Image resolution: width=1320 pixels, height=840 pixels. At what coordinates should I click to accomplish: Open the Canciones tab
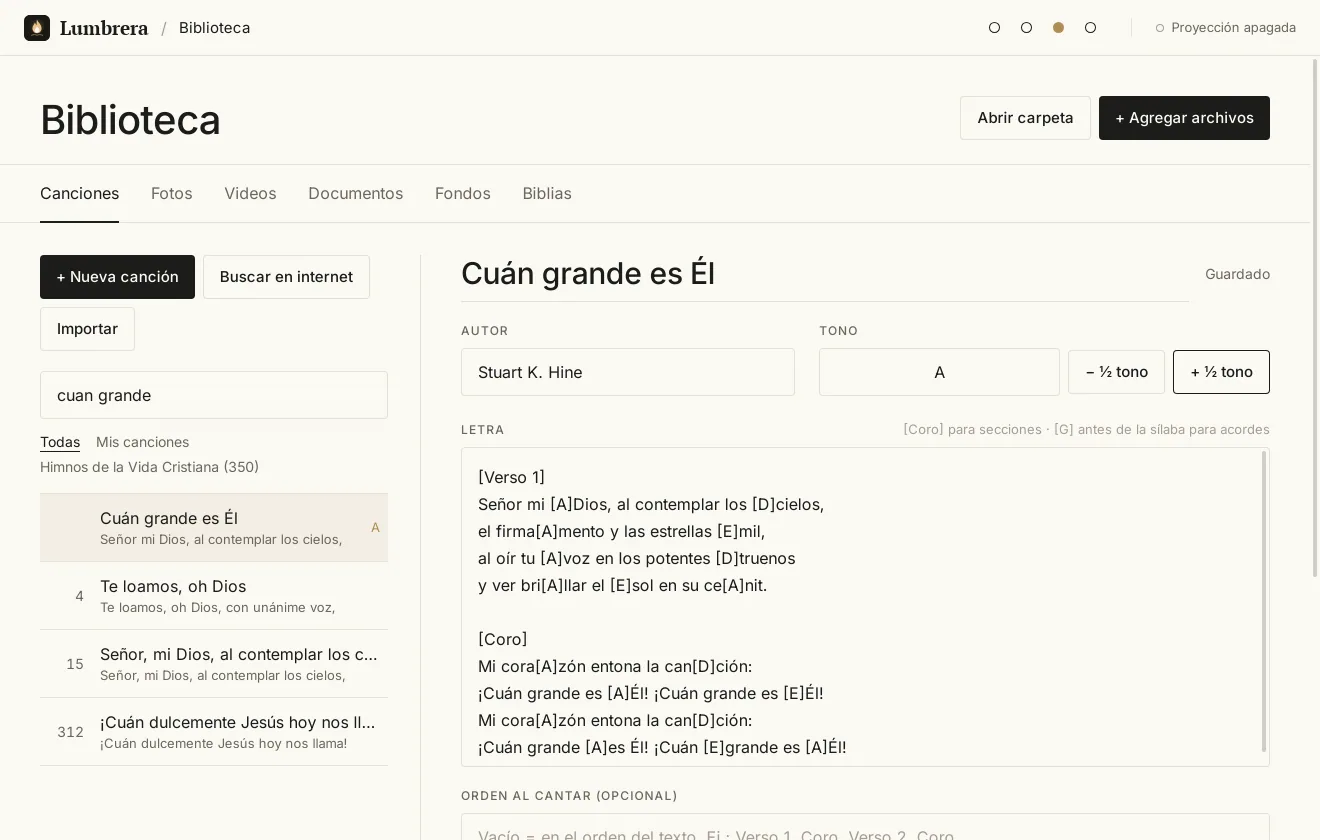pyautogui.click(x=79, y=193)
